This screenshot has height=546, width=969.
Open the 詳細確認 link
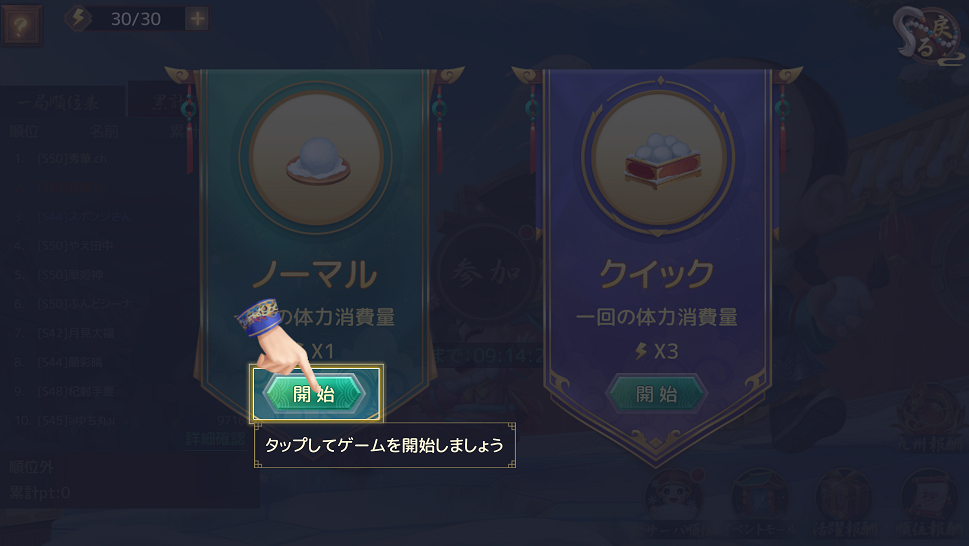tap(216, 439)
